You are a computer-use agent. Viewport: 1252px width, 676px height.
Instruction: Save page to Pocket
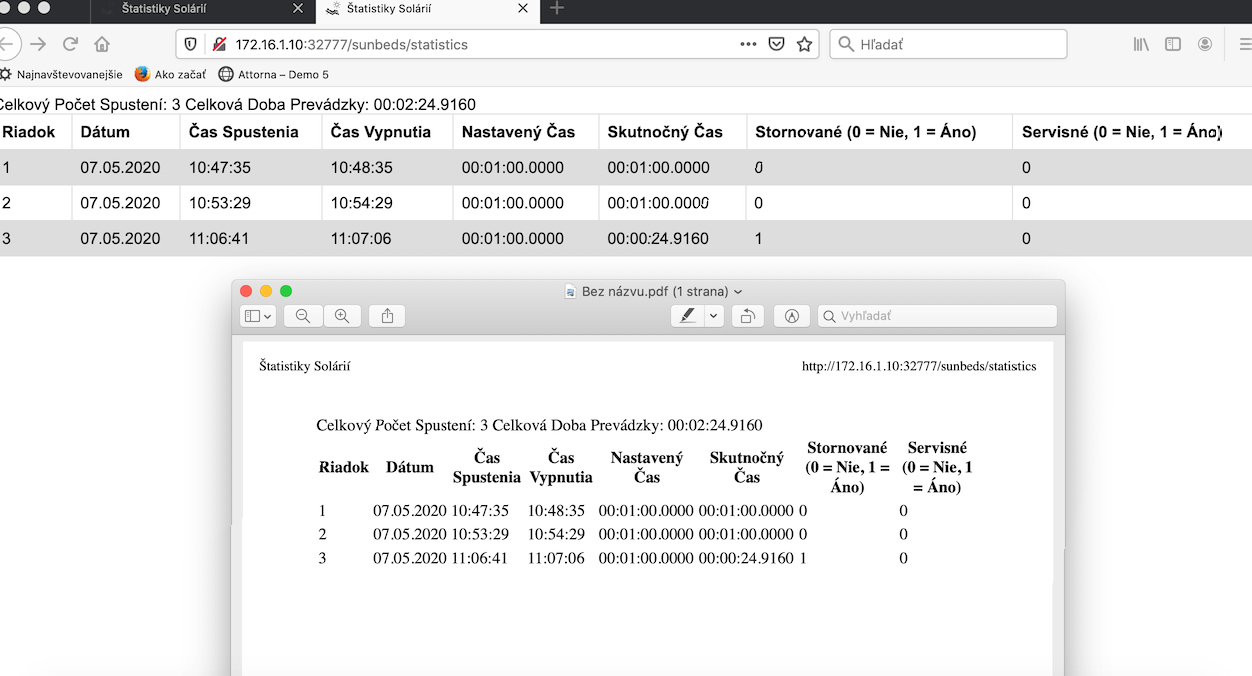click(x=776, y=44)
